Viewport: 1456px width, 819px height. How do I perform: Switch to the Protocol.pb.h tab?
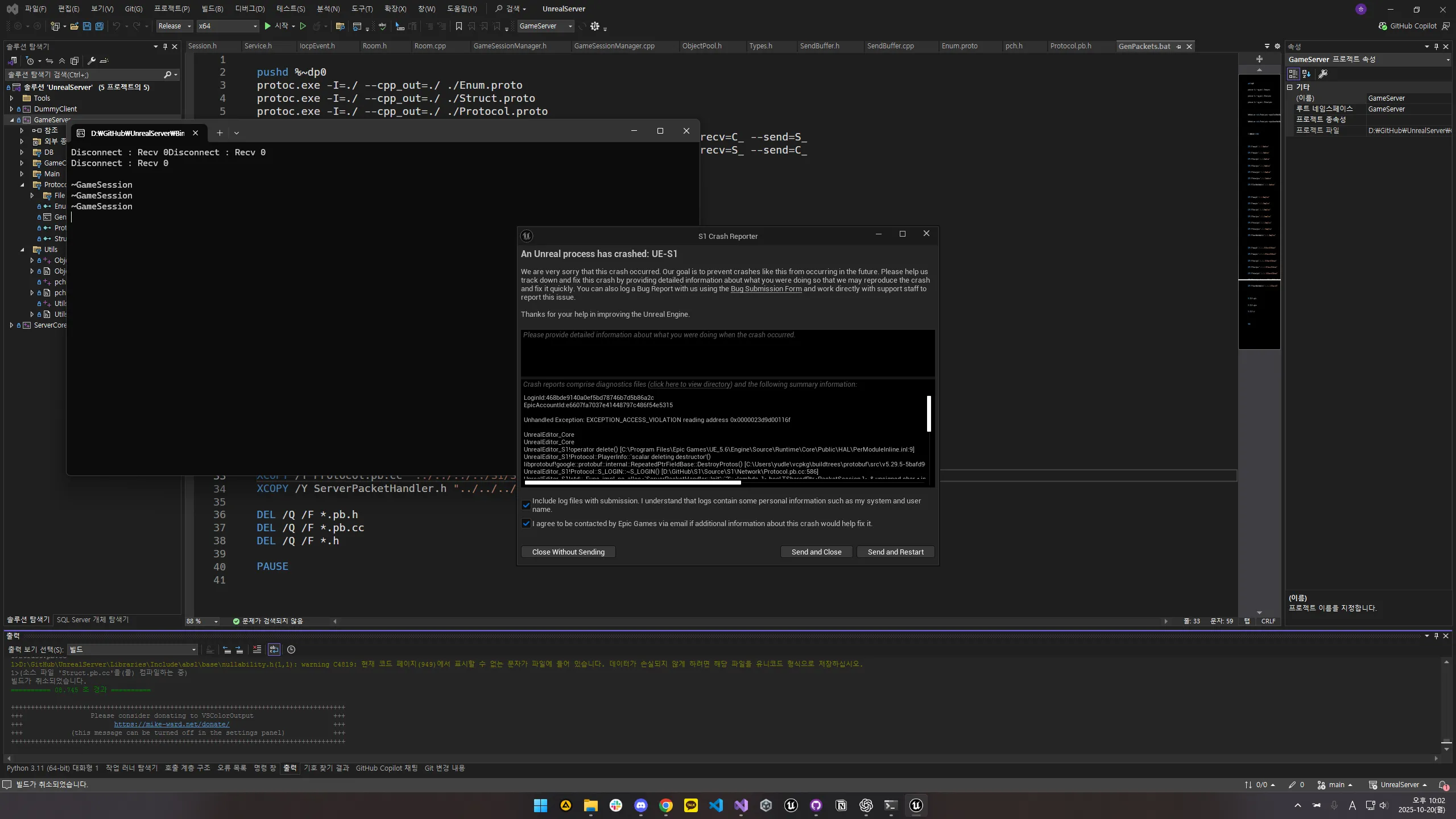(x=1070, y=46)
